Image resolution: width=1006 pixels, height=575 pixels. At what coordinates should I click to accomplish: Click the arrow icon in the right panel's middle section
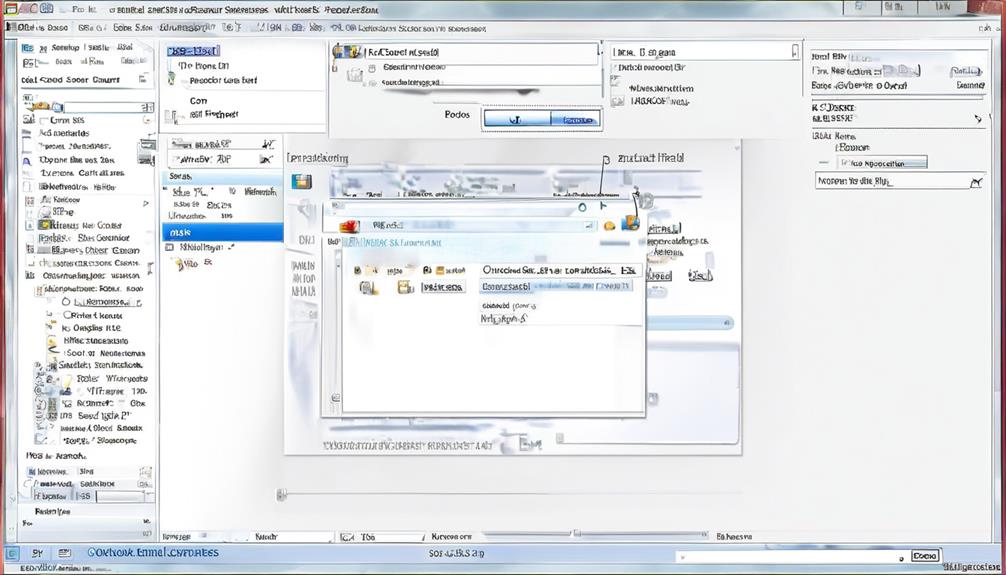tap(978, 119)
